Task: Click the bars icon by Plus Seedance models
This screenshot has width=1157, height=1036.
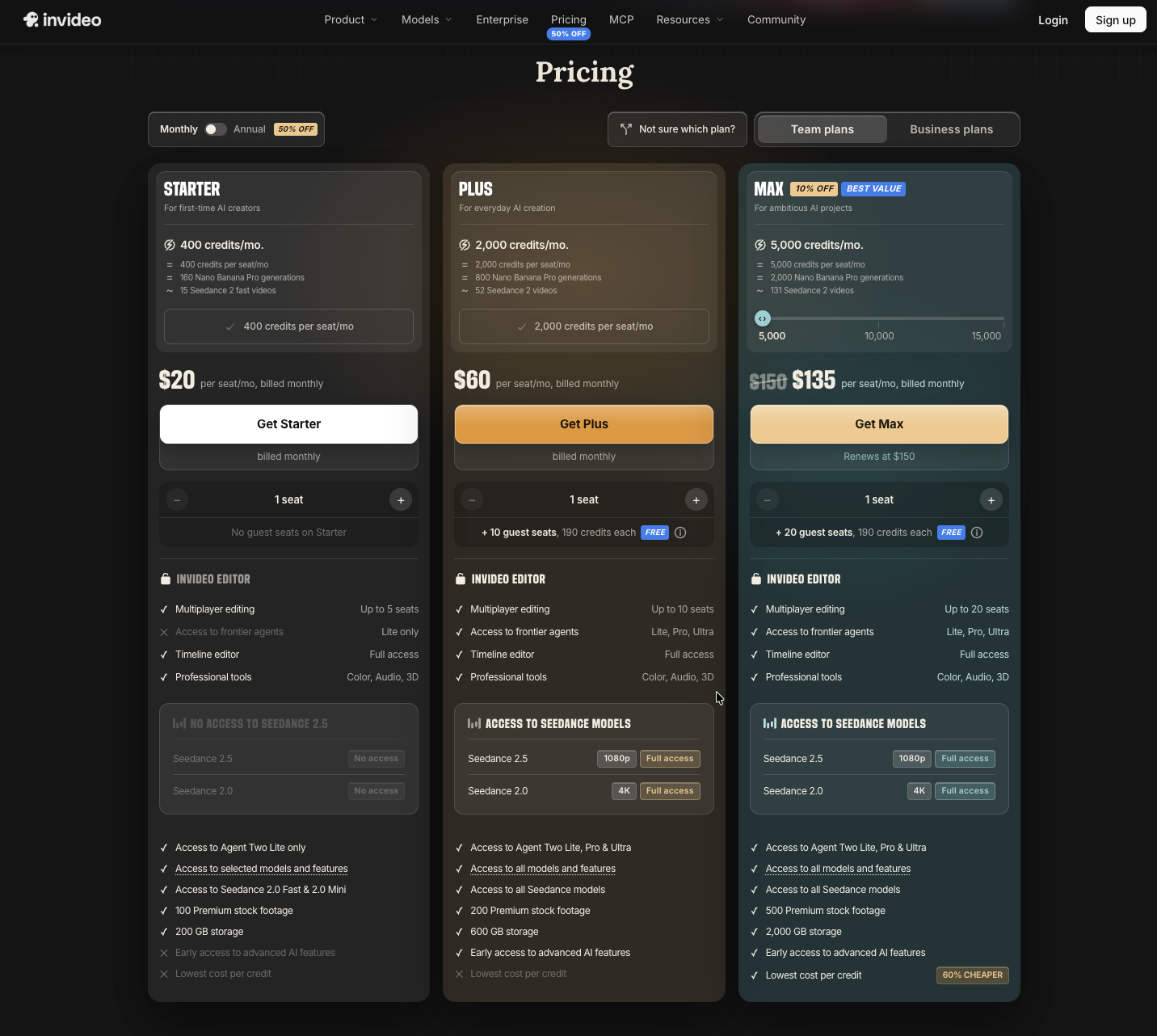Action: click(474, 723)
